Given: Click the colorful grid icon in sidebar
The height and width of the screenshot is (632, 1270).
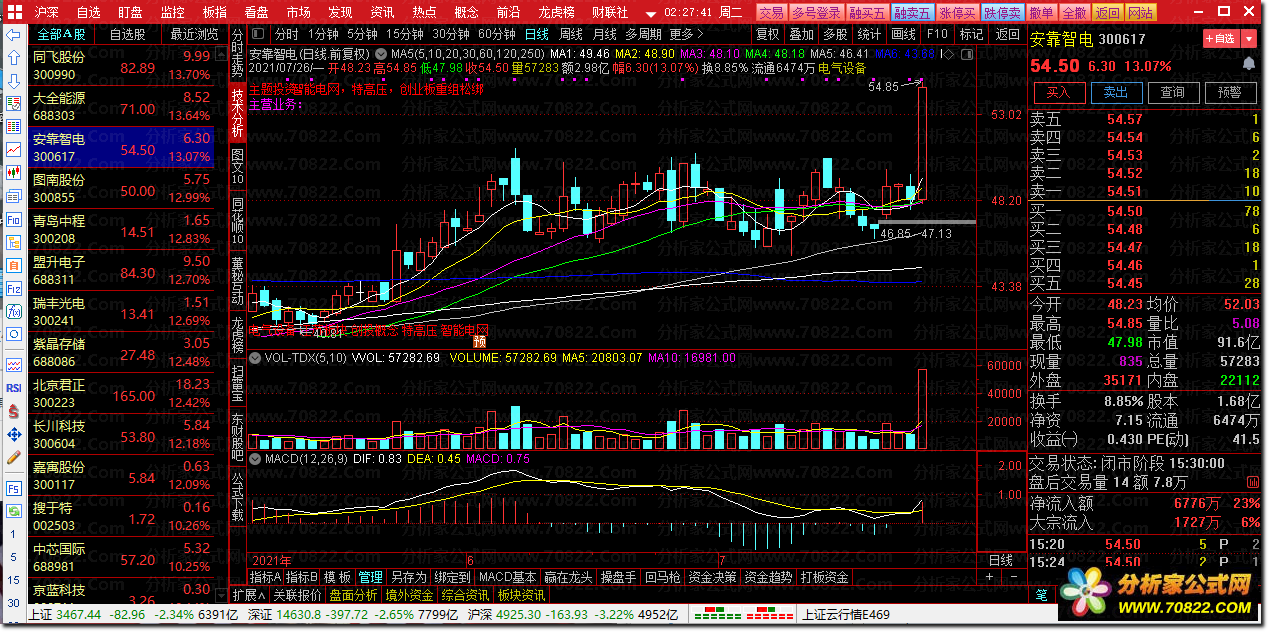Looking at the screenshot, I should coord(14,127).
